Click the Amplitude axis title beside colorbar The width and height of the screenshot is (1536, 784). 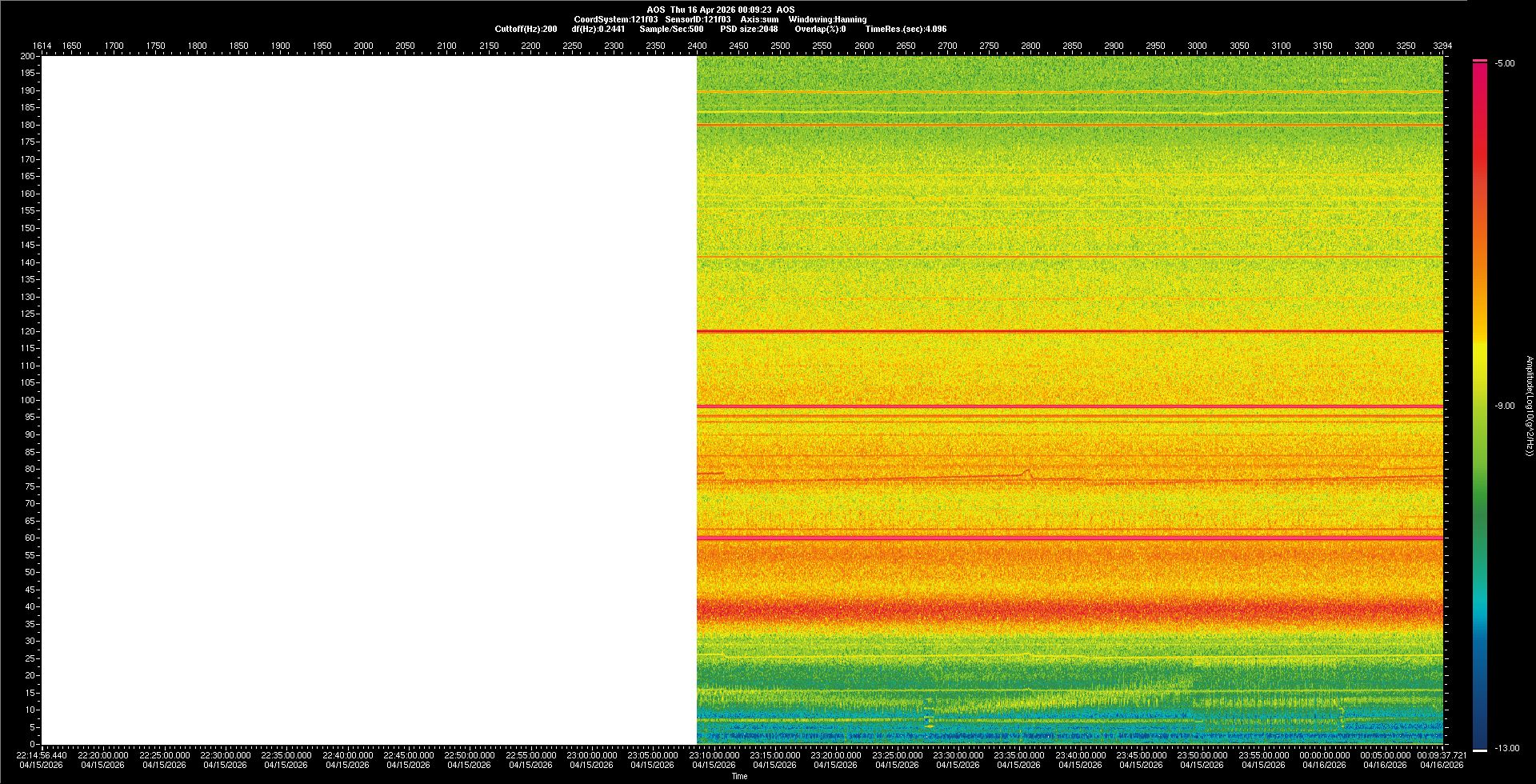[1529, 406]
